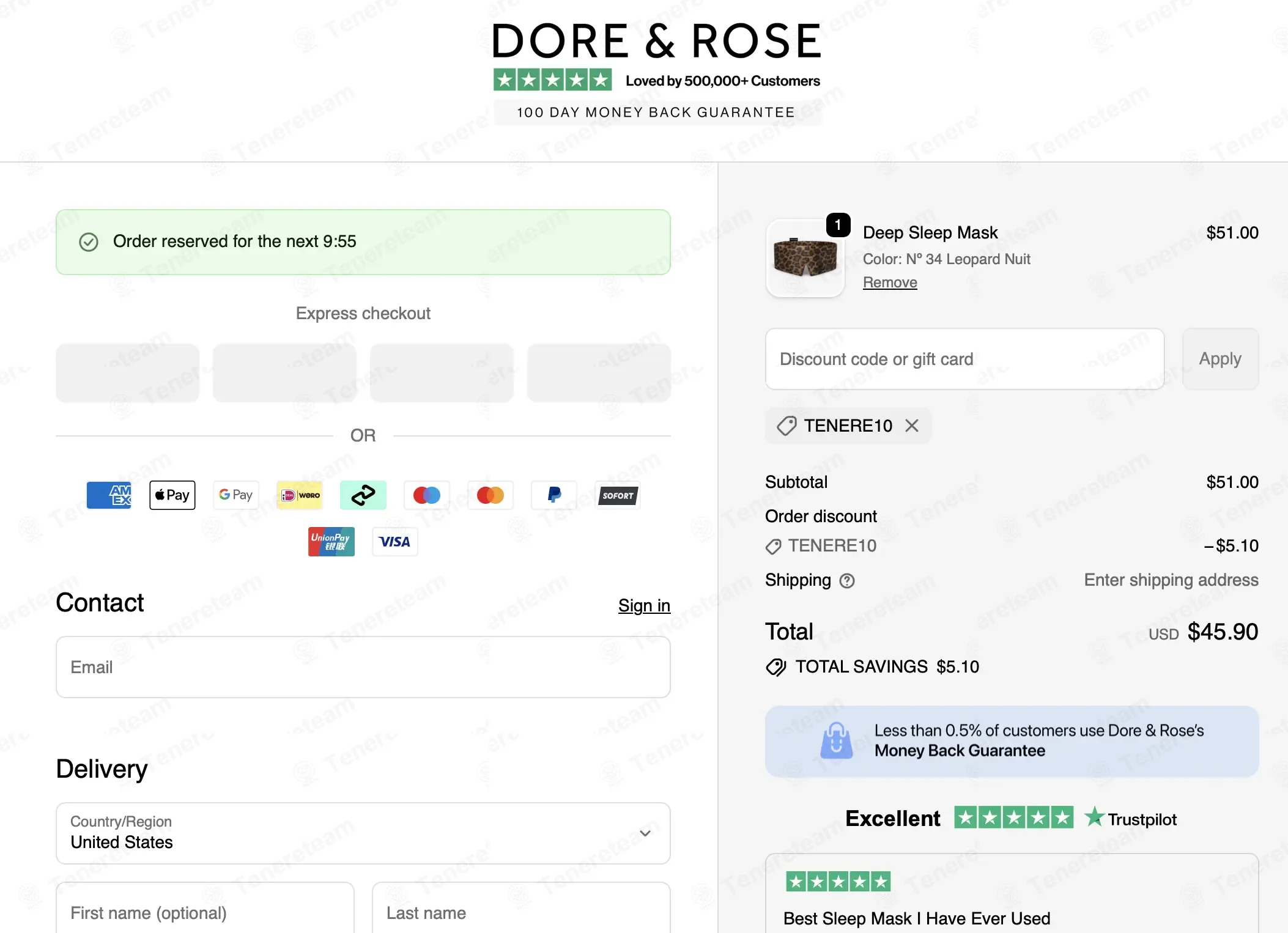Screen dimensions: 1288x933
Task: Click the Excellent Trustpilot rating stars
Action: pos(1013,817)
